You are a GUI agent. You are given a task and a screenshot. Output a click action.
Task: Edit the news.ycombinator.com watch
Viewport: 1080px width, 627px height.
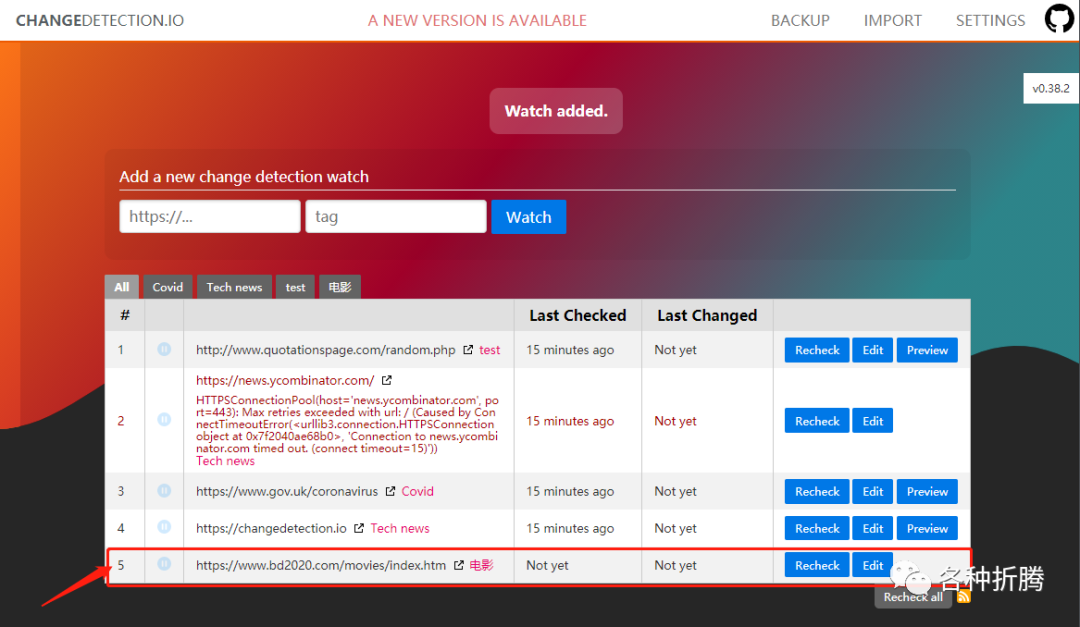[873, 421]
